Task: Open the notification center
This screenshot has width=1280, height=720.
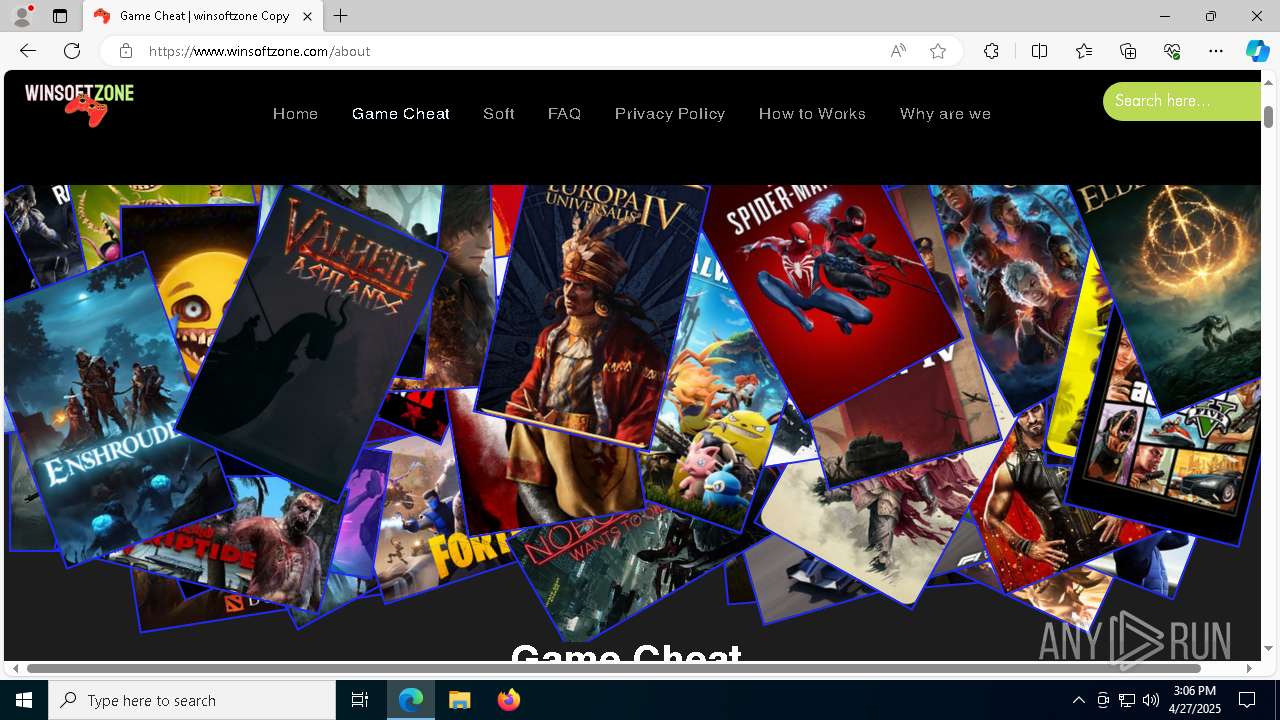Action: tap(1248, 700)
